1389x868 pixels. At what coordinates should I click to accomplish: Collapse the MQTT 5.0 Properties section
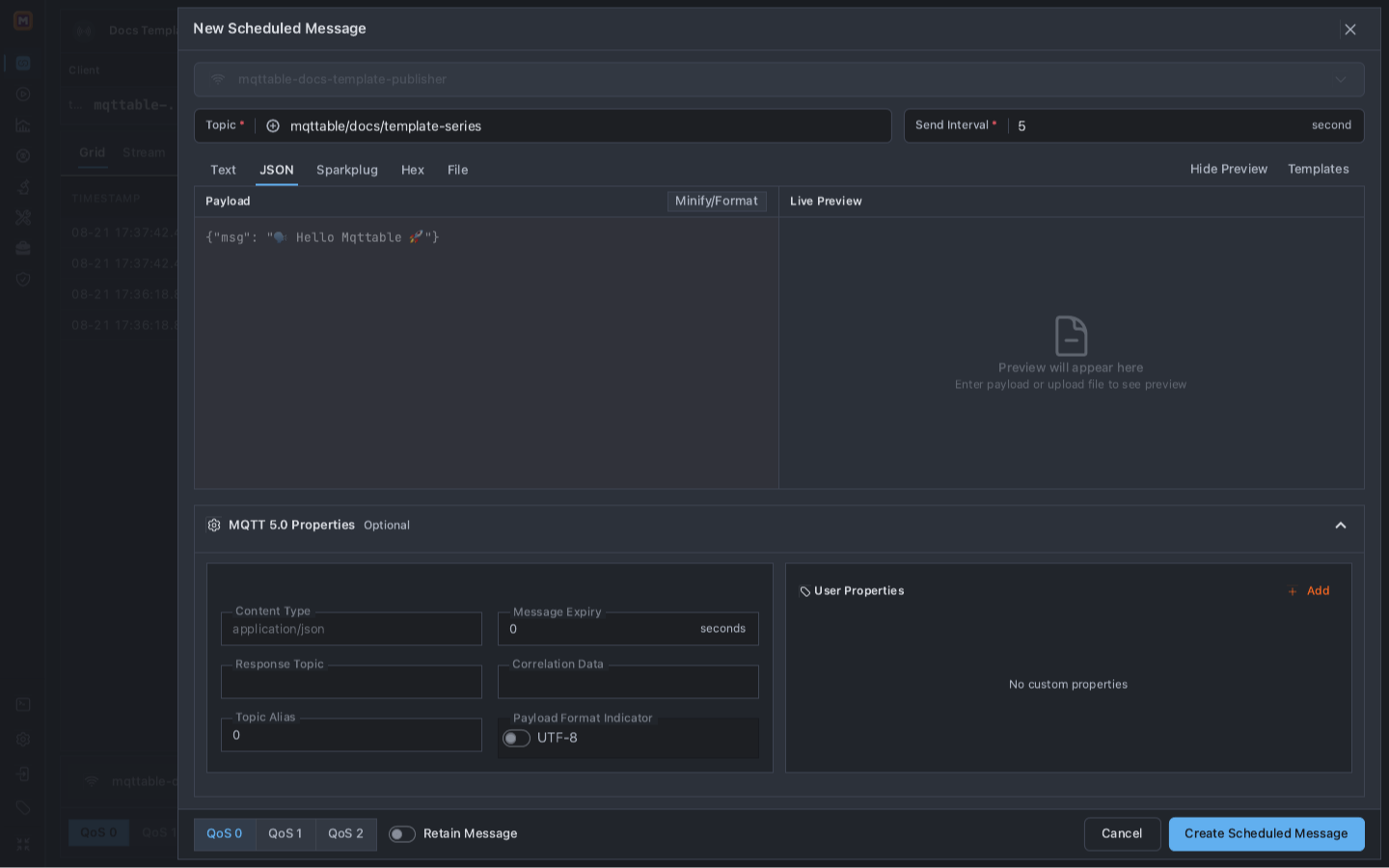click(x=1341, y=526)
